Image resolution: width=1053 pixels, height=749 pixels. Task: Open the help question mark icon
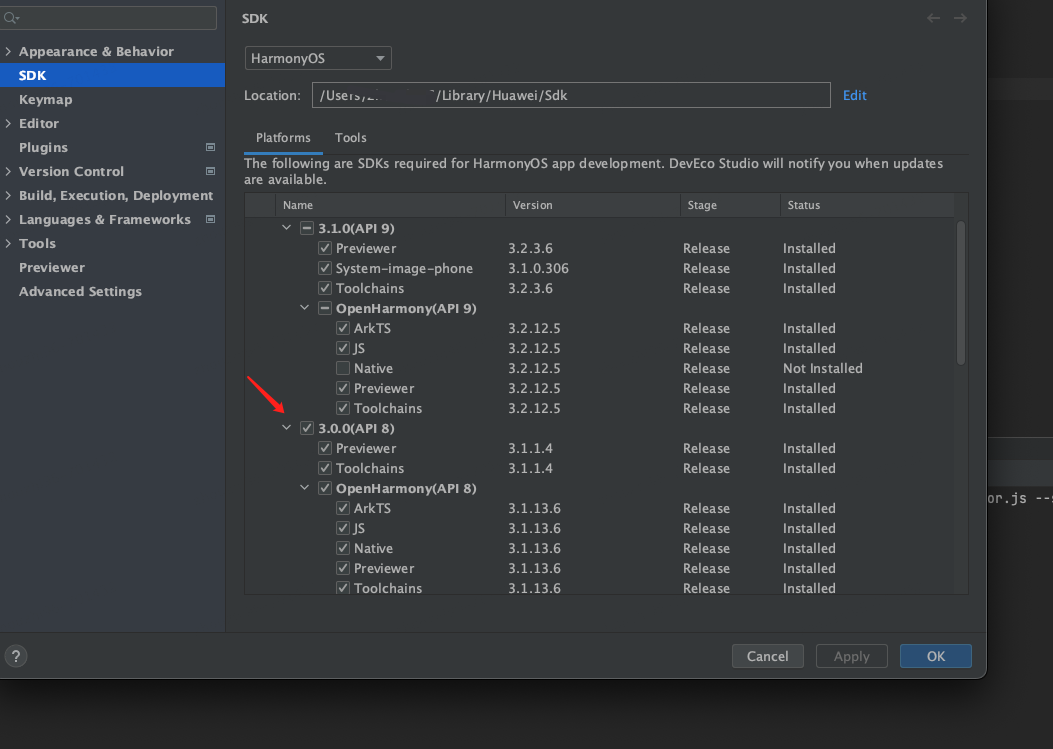point(16,656)
